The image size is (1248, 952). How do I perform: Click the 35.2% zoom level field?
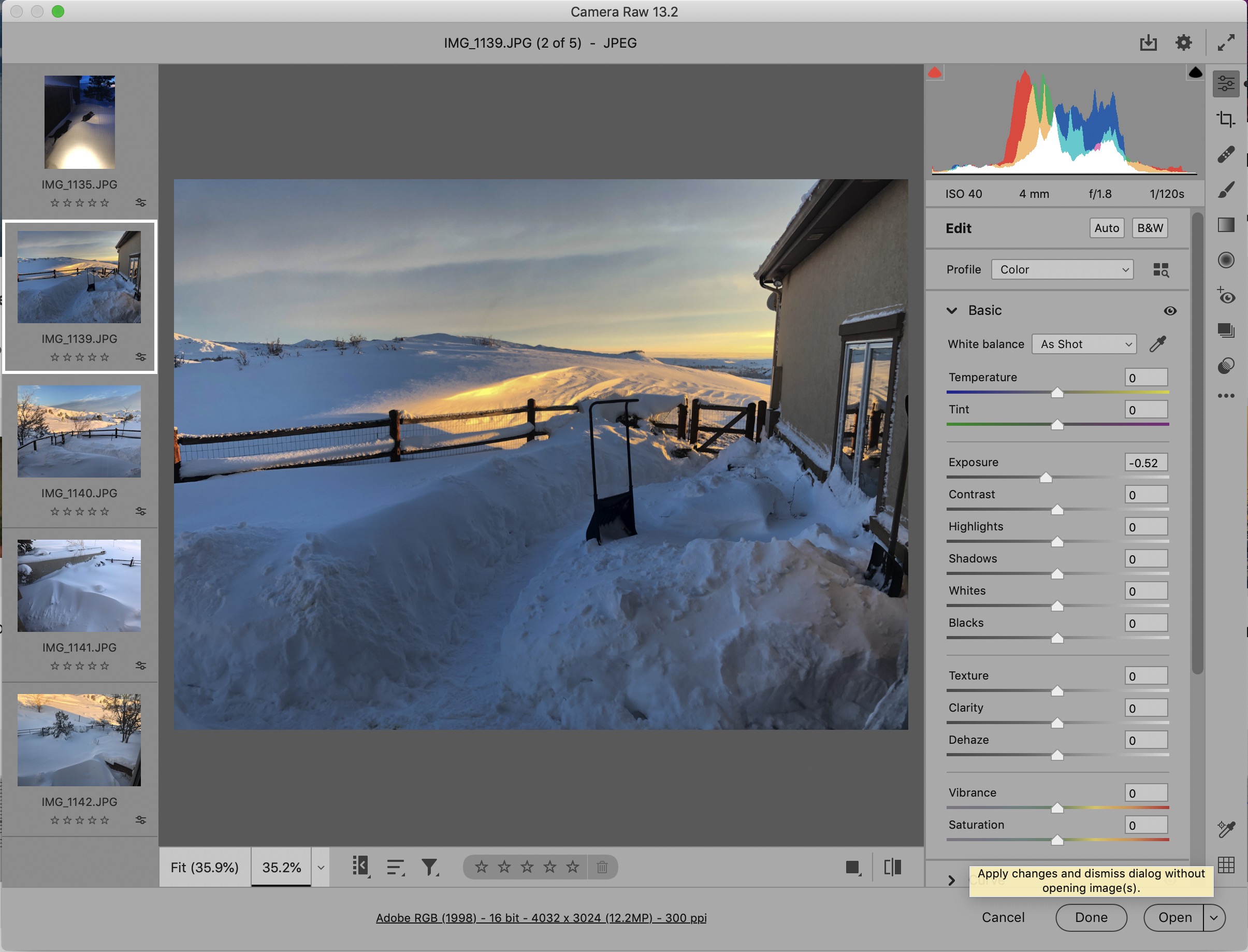281,868
